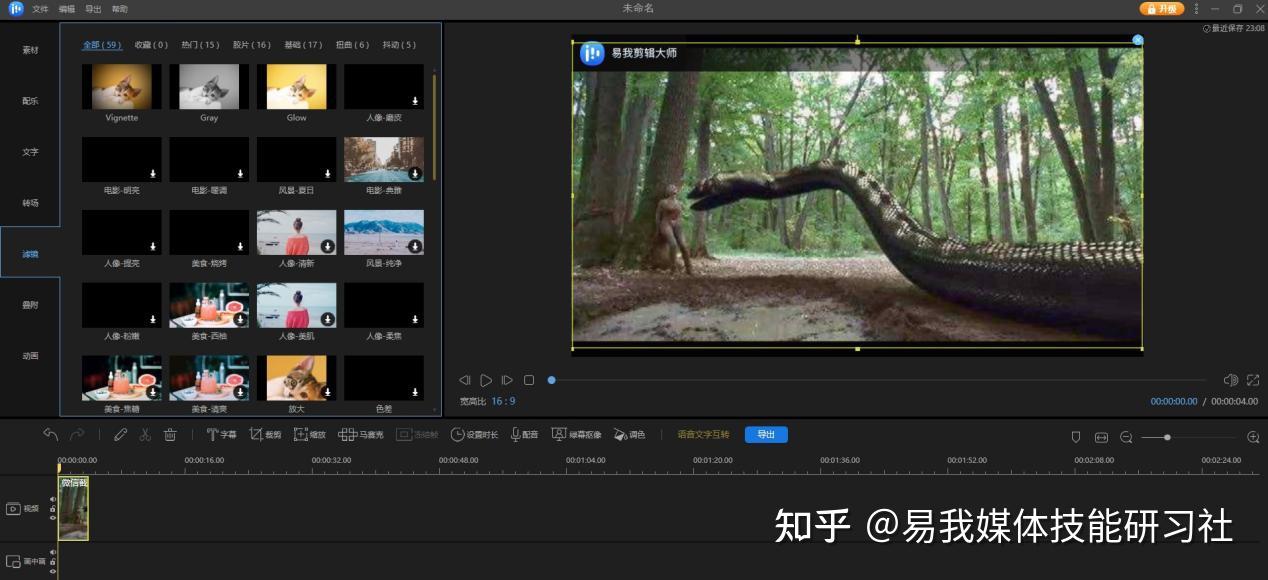Viewport: 1268px width, 580px height.
Task: Open the 文件 menu
Action: (x=40, y=9)
